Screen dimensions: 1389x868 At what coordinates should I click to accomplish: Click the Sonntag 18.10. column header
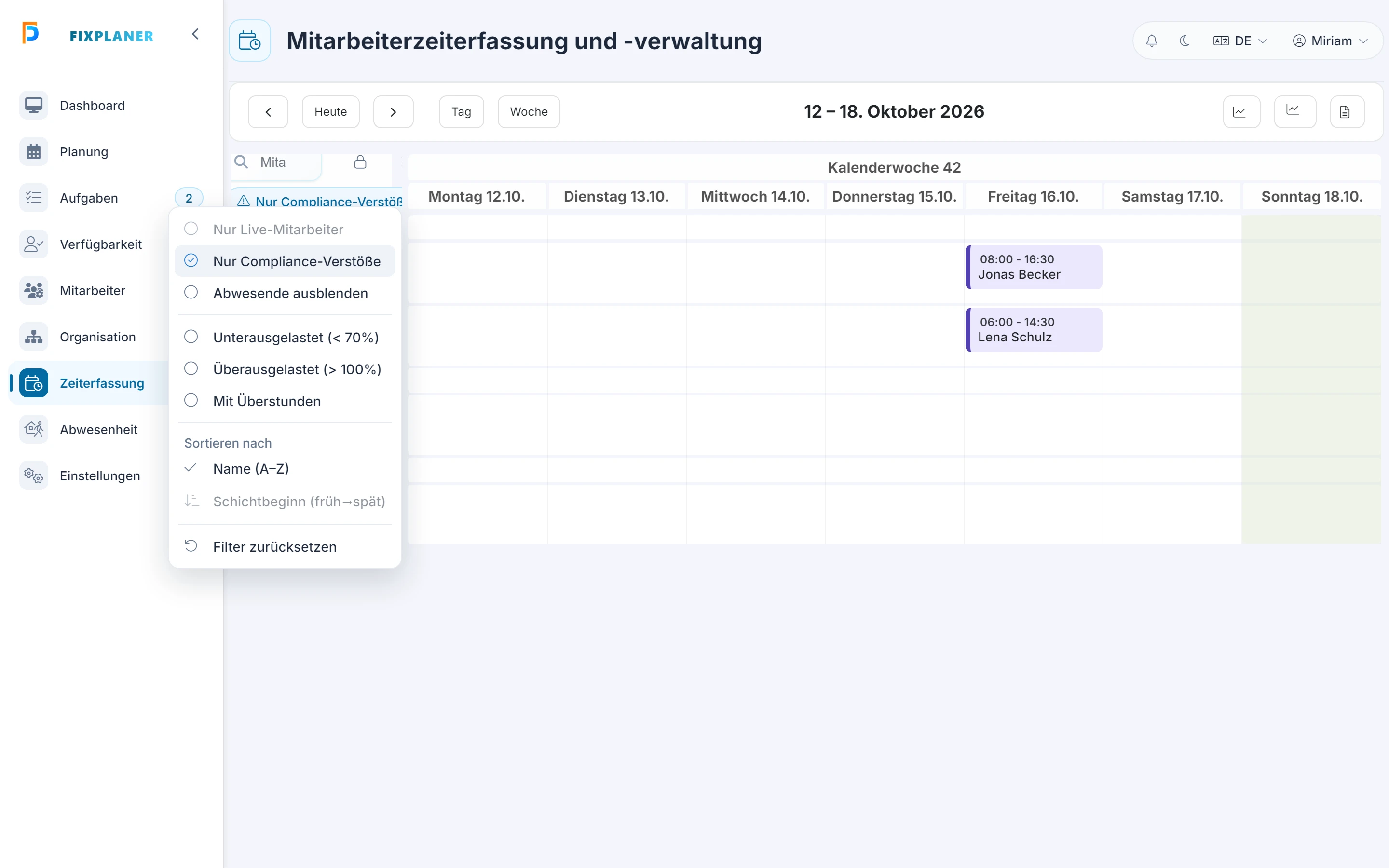tap(1311, 196)
